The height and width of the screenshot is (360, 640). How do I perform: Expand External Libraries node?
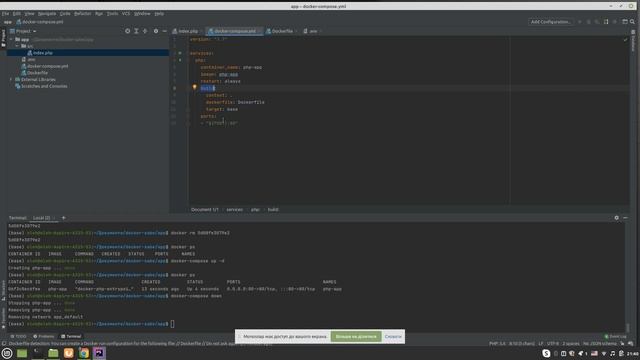click(11, 80)
